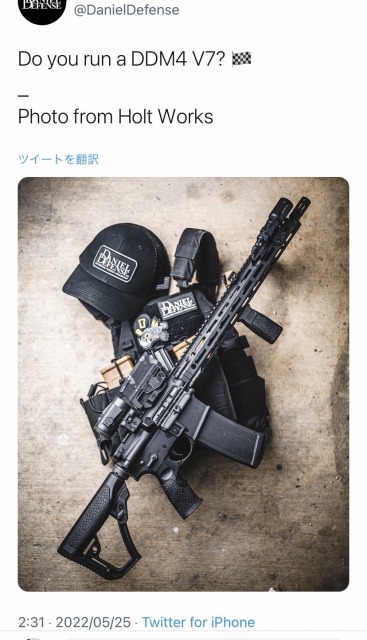Tap the skull morale patch on vest
Image resolution: width=367 pixels, height=640 pixels.
click(x=150, y=331)
